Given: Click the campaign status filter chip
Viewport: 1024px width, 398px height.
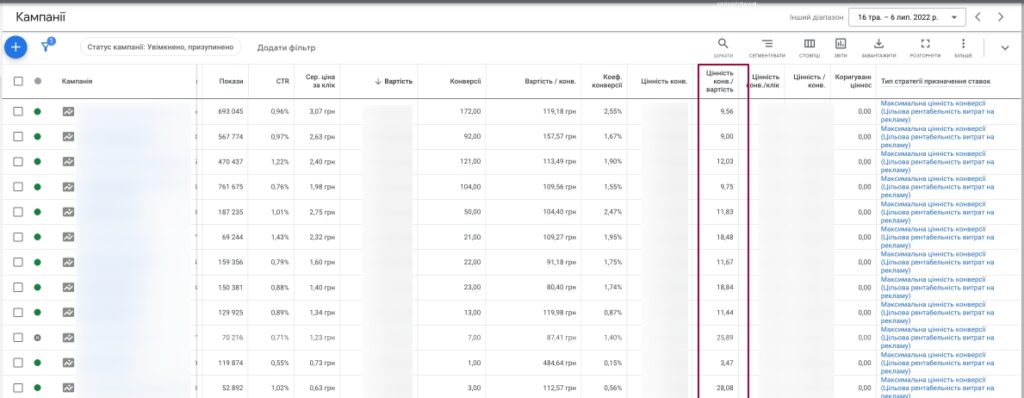Looking at the screenshot, I should (x=161, y=48).
